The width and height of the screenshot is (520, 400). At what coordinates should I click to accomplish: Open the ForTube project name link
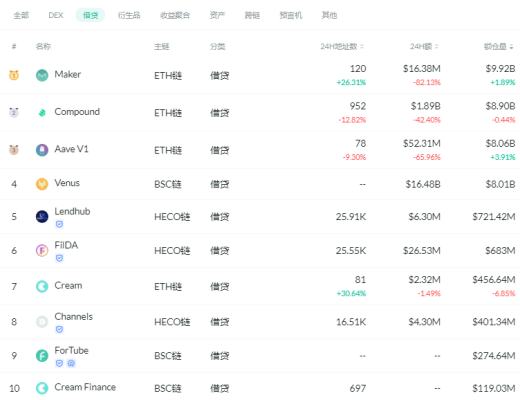[71, 351]
